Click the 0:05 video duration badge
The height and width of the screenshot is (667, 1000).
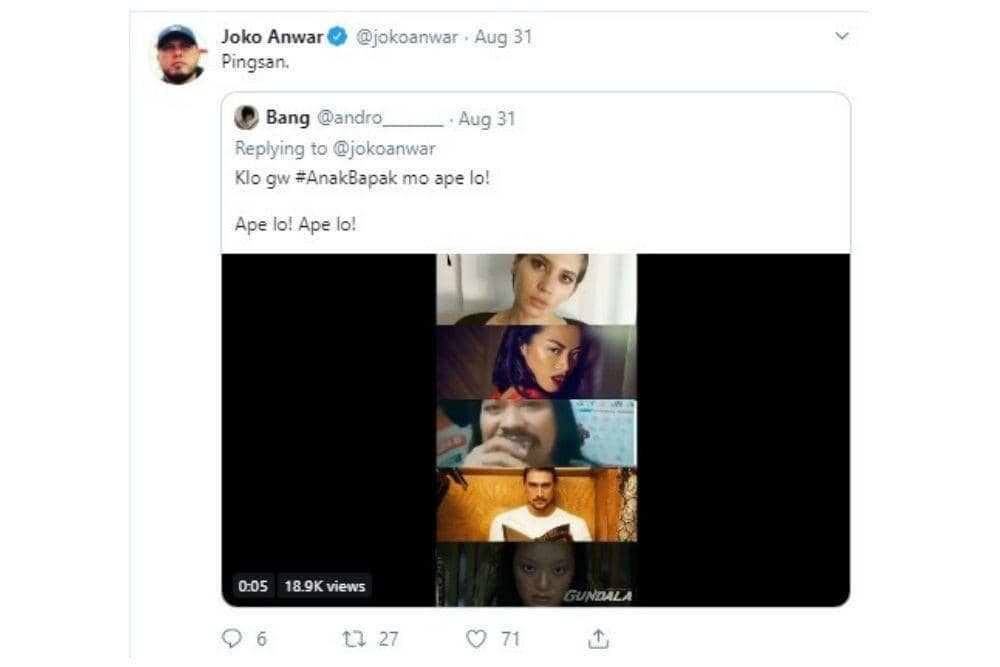click(x=253, y=586)
